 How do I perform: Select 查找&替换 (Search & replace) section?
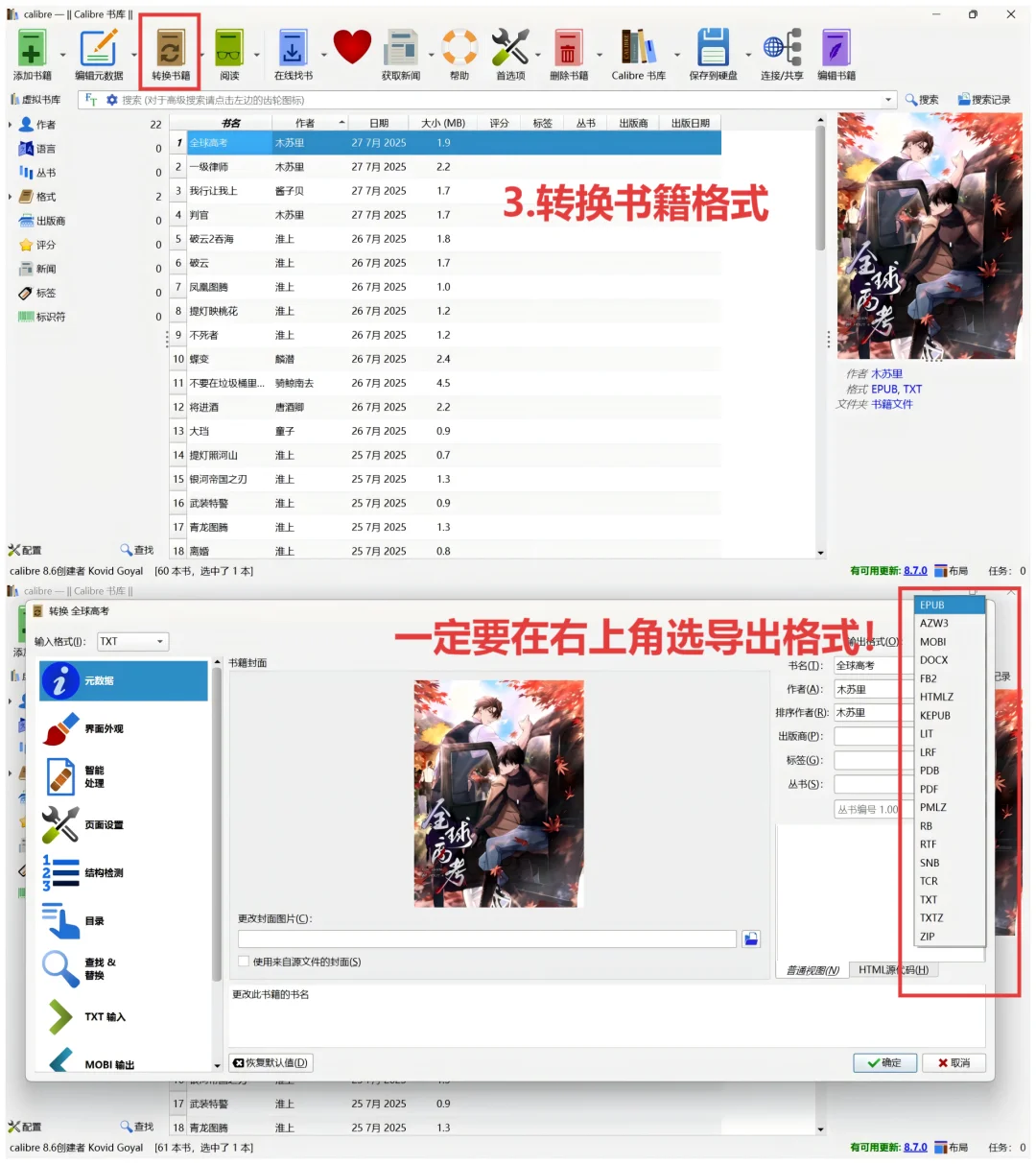point(124,969)
